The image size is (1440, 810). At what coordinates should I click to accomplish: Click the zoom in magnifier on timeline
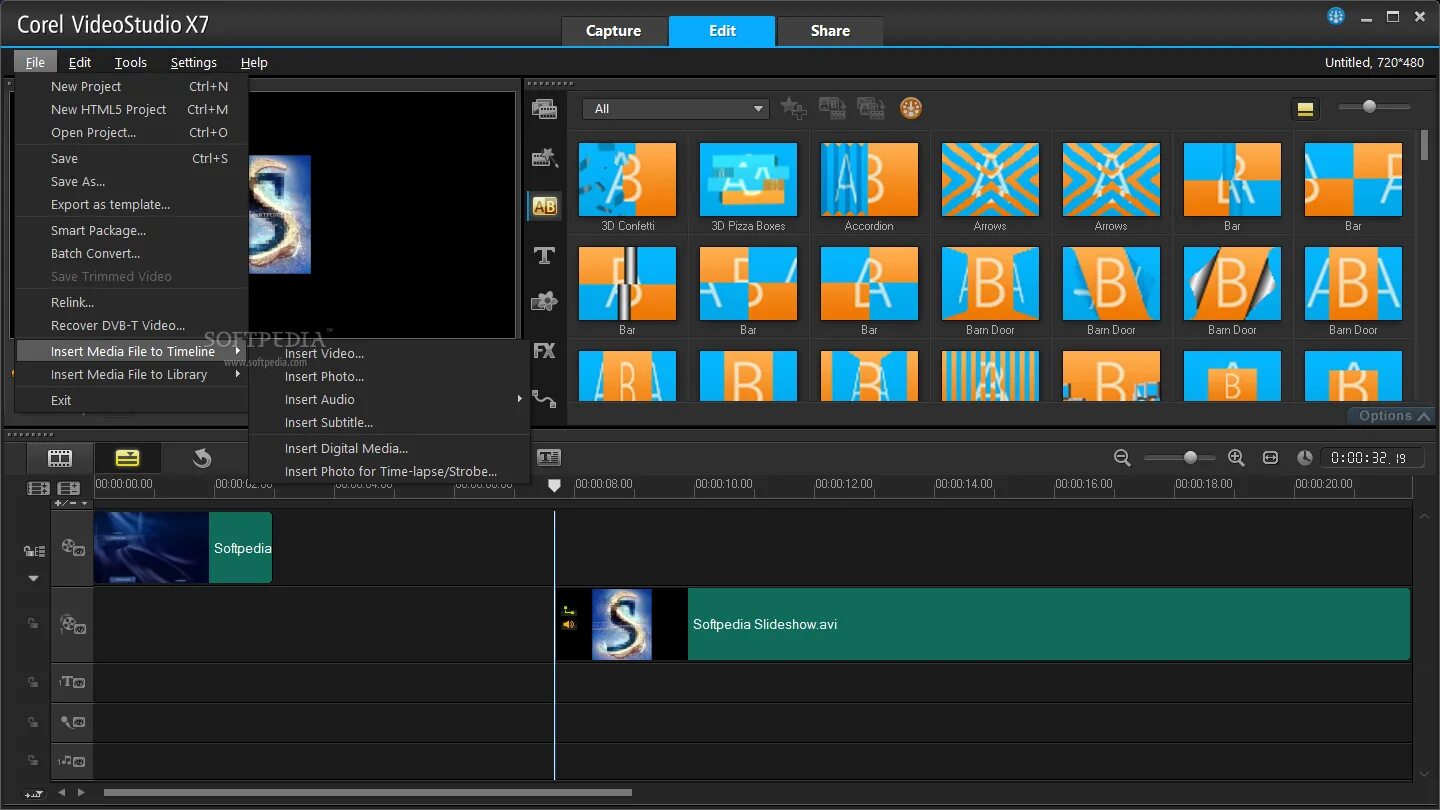[x=1236, y=457]
